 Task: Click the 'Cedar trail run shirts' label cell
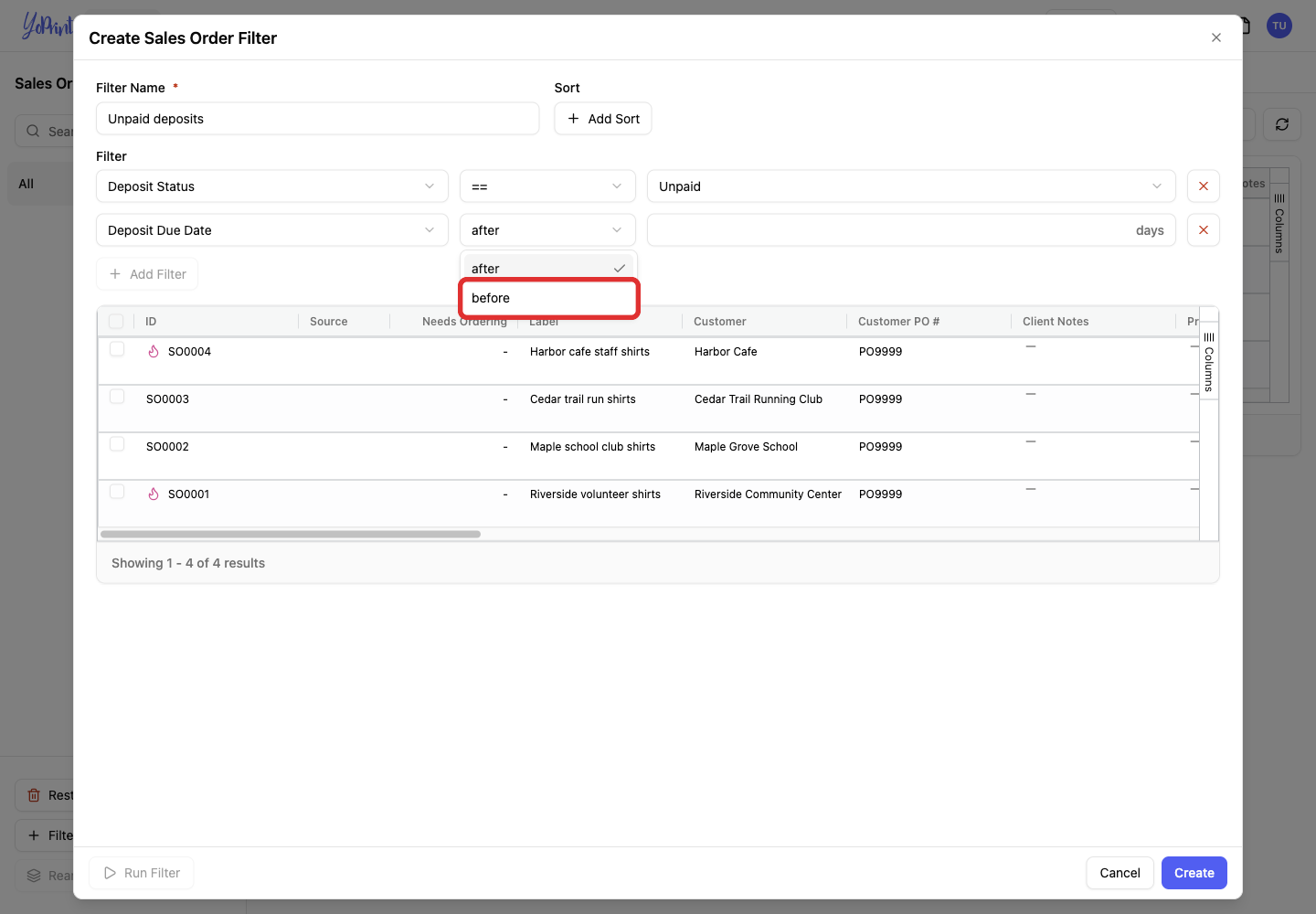583,399
